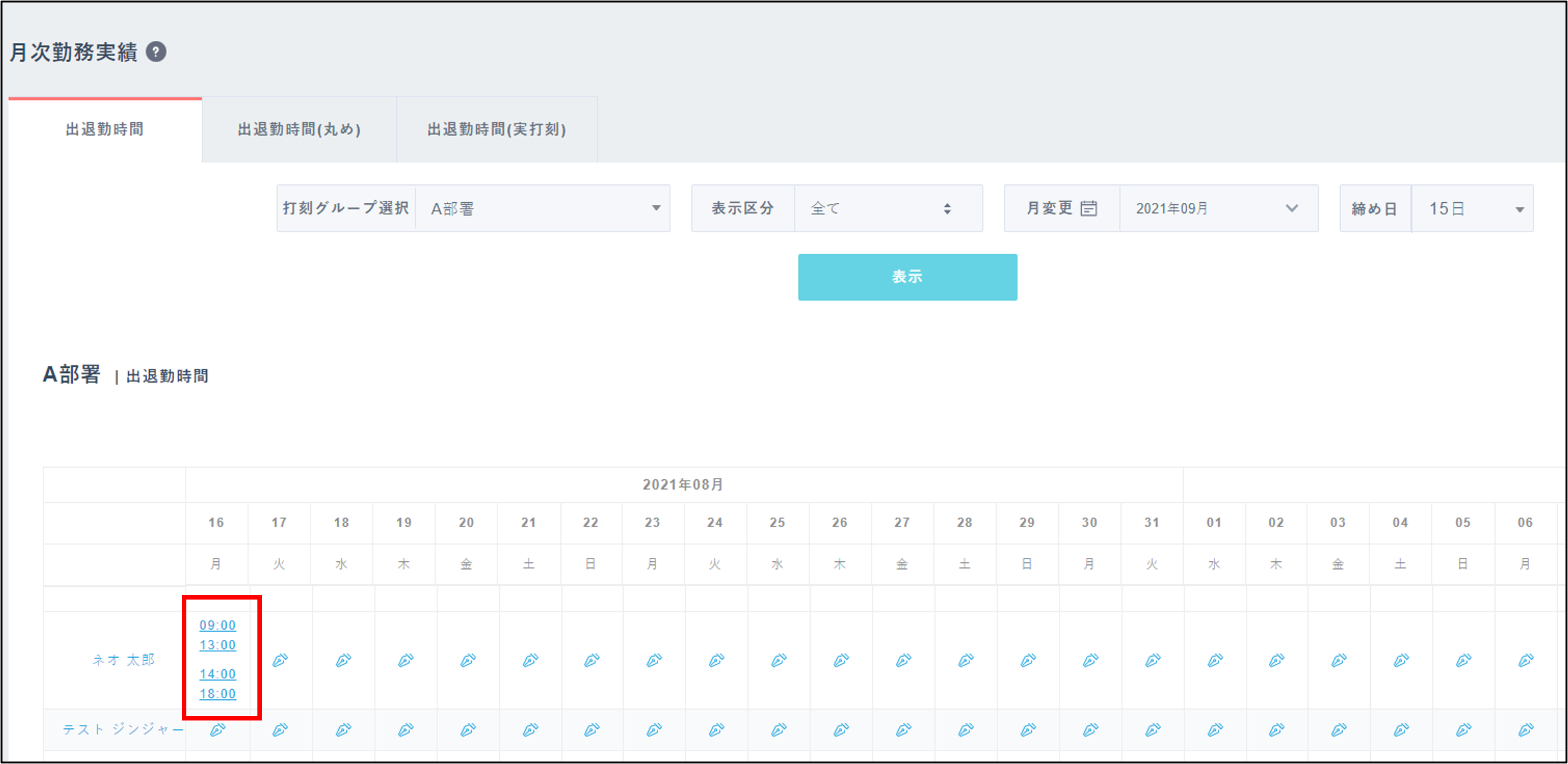This screenshot has height=764, width=1568.
Task: Open the 18:00 clock-out time link
Action: 218,694
